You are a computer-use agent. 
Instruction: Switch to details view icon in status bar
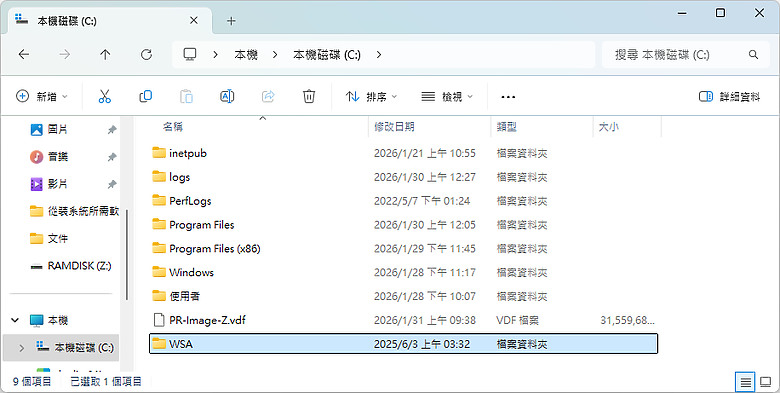point(745,382)
